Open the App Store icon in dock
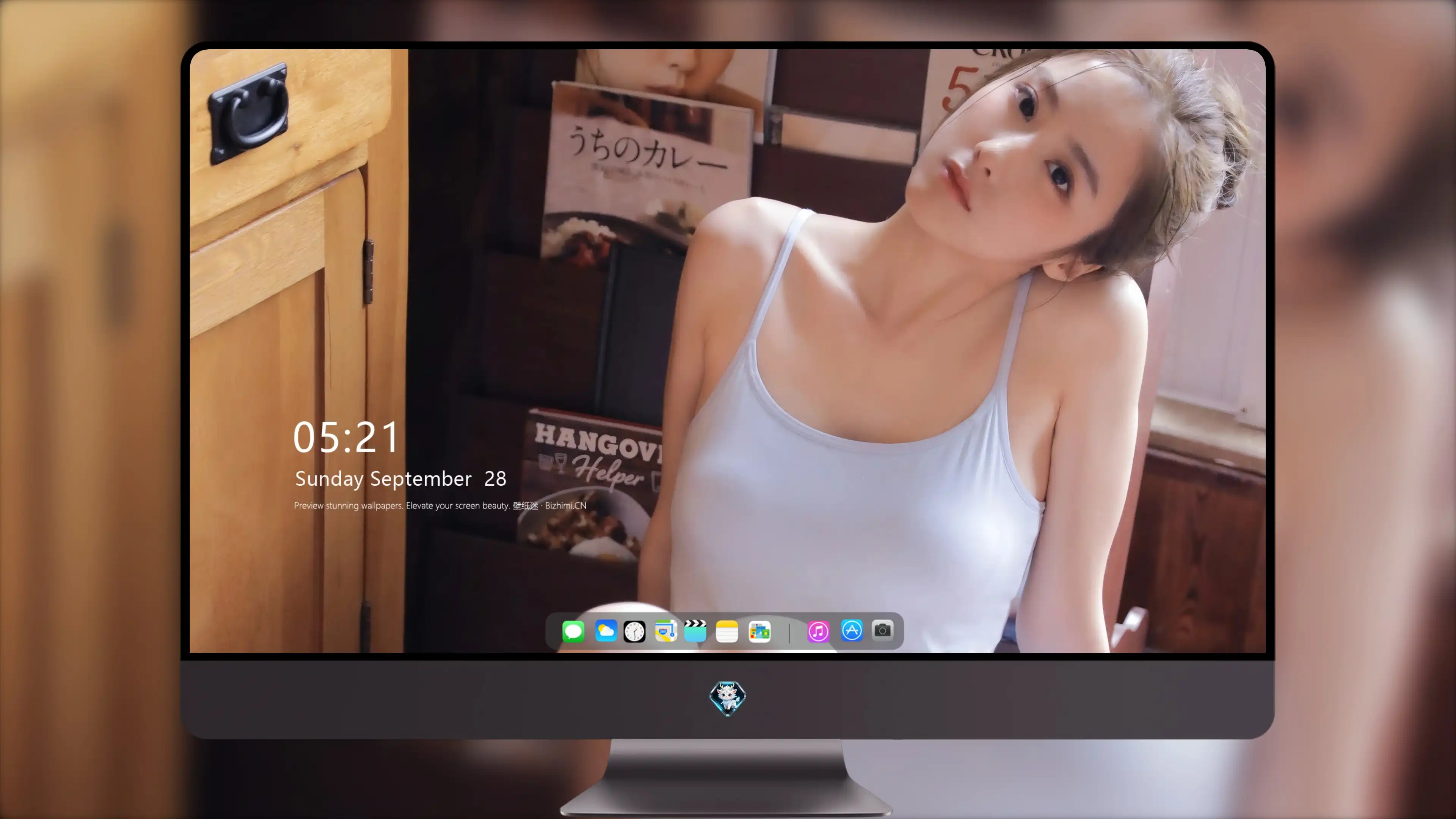The width and height of the screenshot is (1456, 819). [x=852, y=630]
